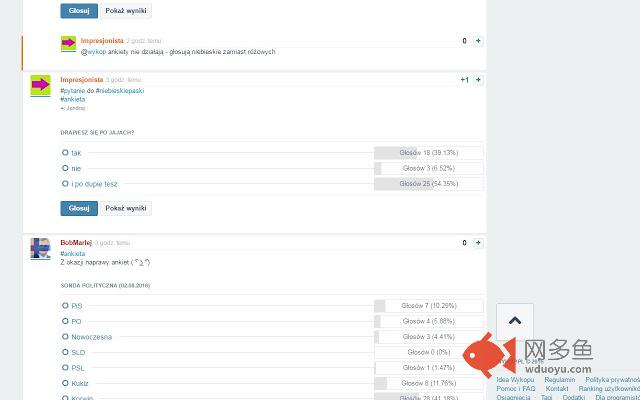Upvote Impresjonista's poll post showing +1
This screenshot has width=640, height=400.
pos(478,79)
